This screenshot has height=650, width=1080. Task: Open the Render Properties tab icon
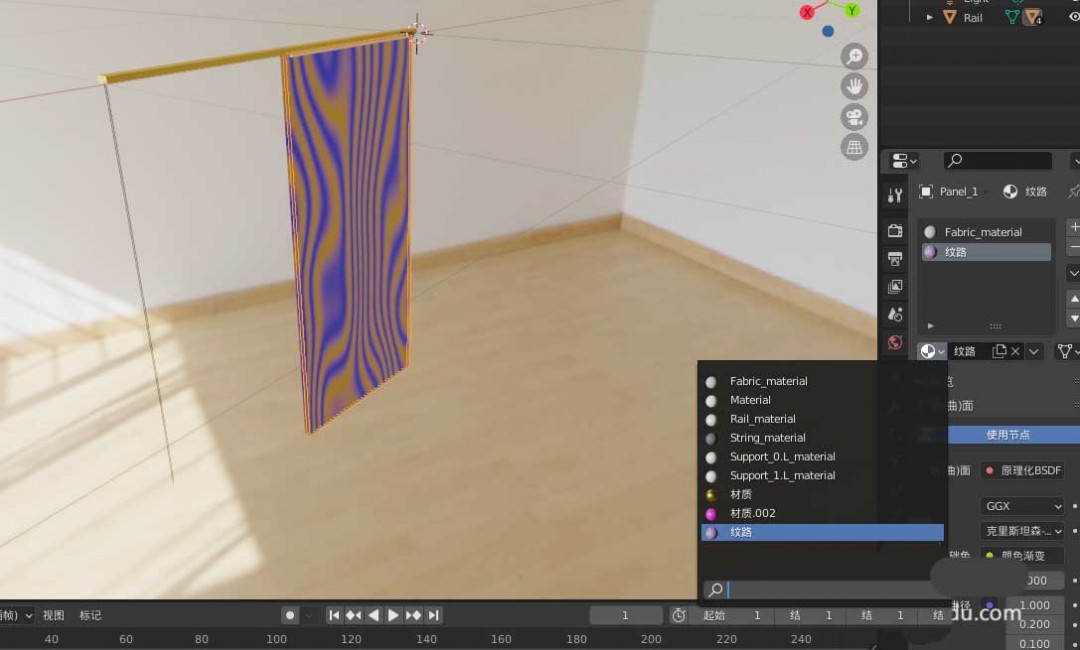[x=895, y=230]
